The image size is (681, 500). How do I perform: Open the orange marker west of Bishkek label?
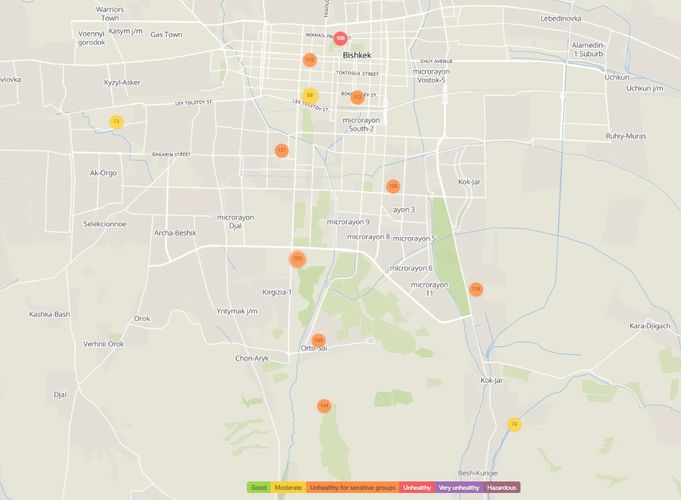[309, 60]
